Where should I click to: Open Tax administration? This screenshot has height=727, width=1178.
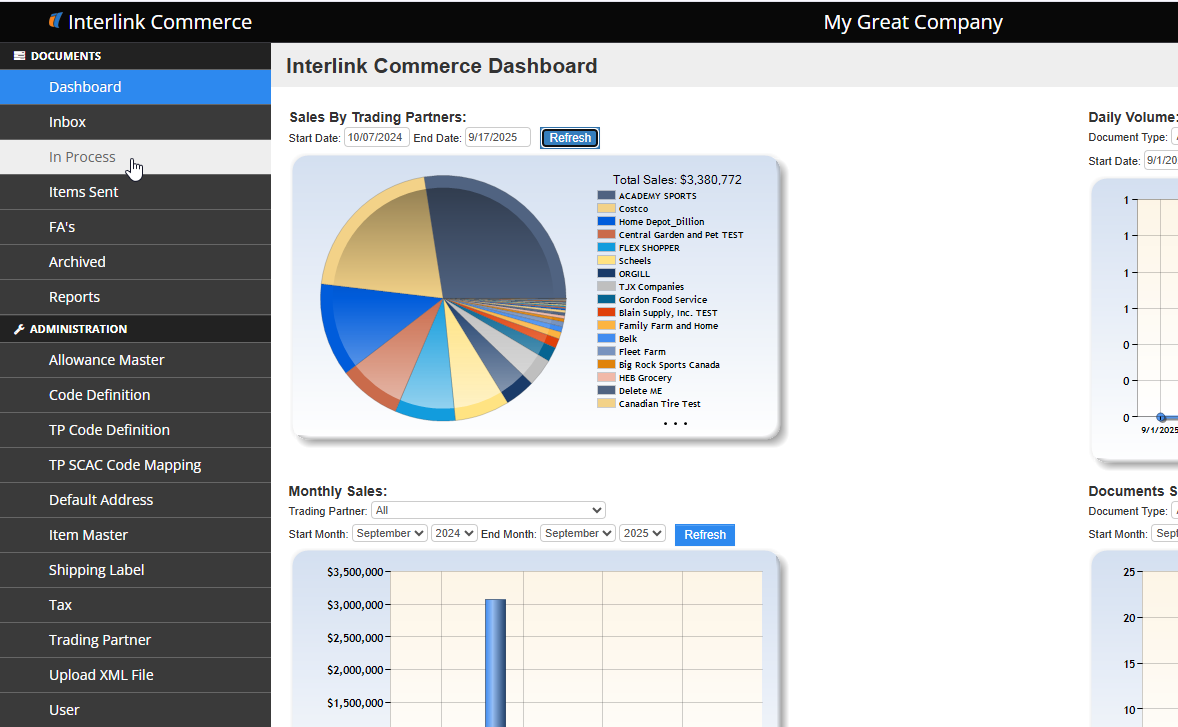tap(135, 605)
